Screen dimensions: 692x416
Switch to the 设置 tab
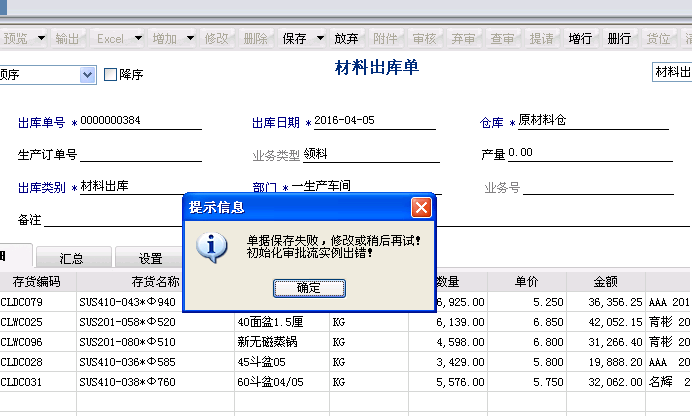(149, 258)
